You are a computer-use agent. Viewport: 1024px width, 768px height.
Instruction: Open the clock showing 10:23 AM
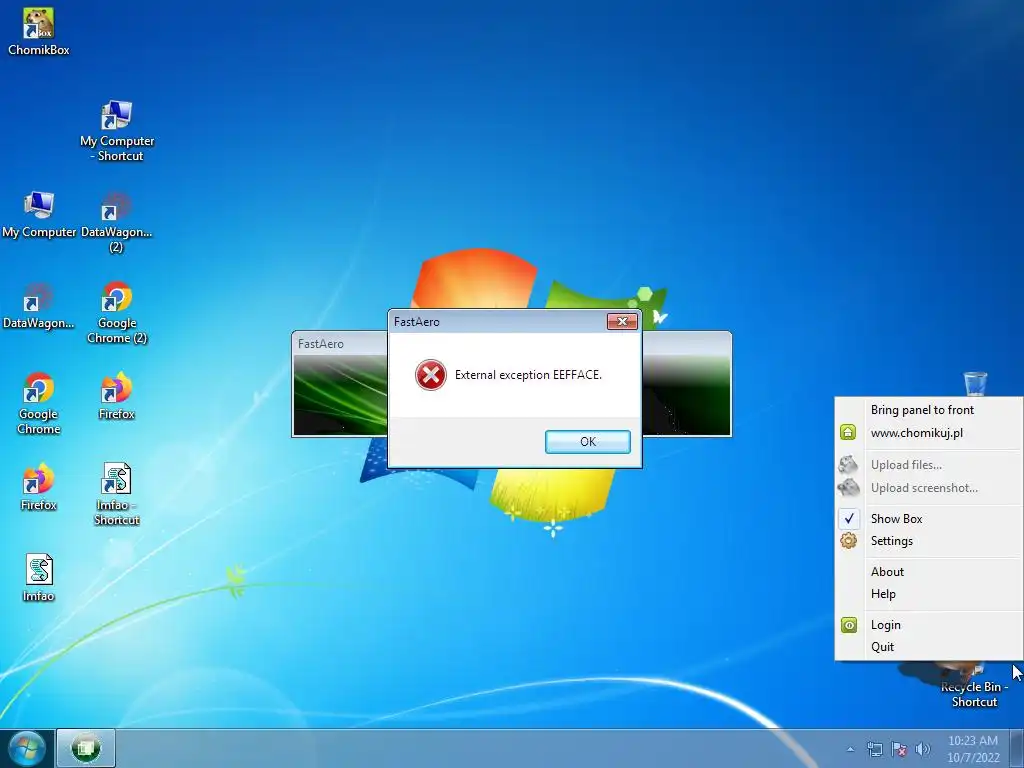coord(973,749)
